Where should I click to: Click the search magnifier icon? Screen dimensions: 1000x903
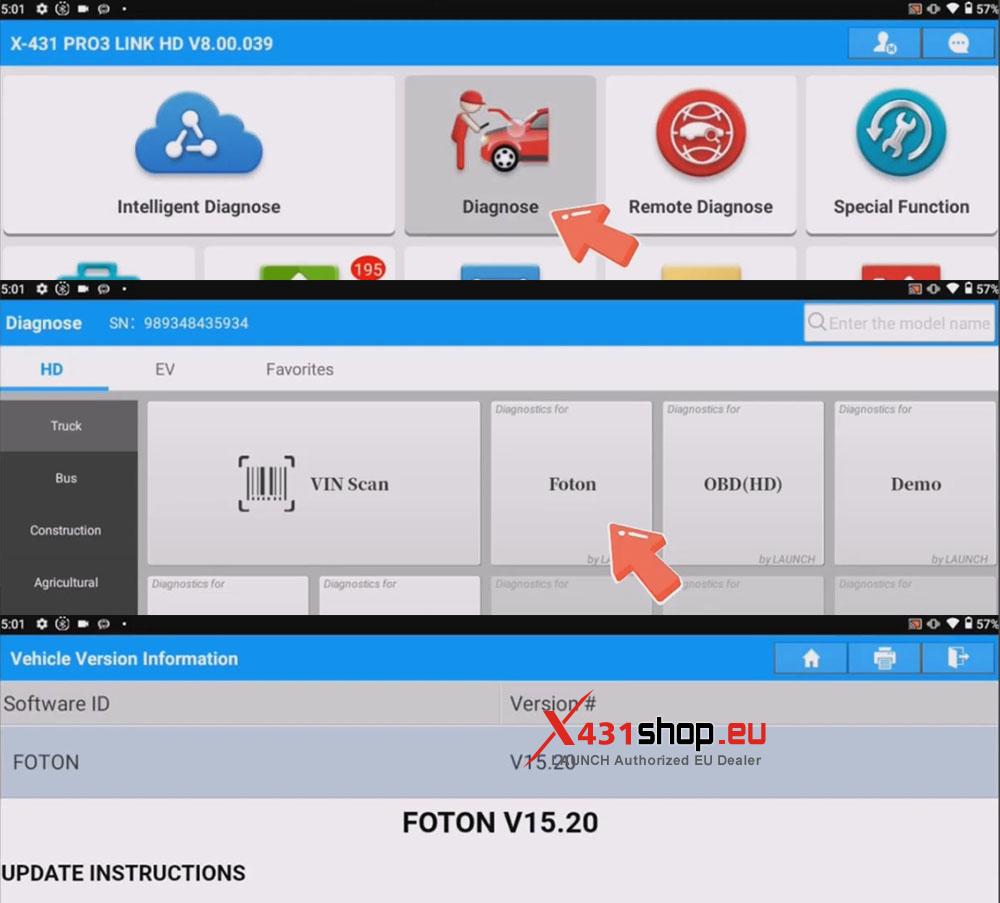pyautogui.click(x=816, y=322)
